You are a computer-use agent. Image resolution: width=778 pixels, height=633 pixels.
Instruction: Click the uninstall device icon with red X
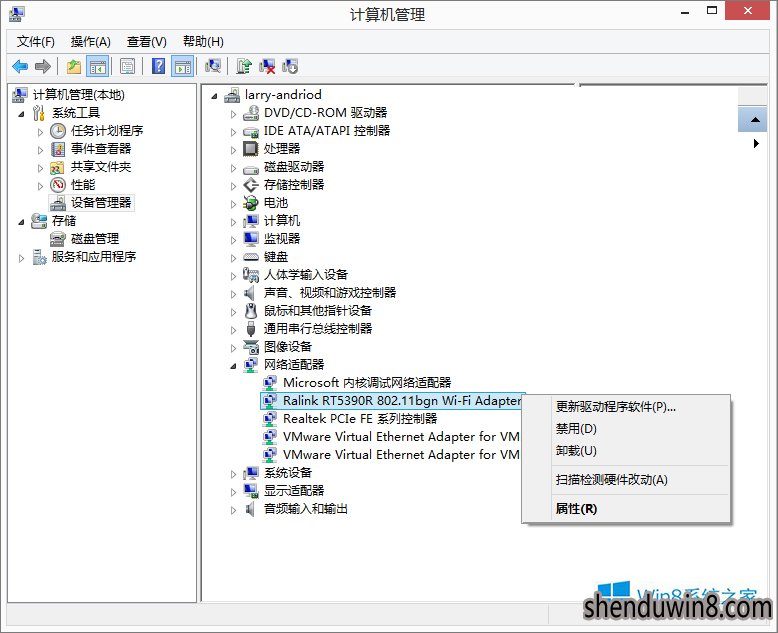(x=267, y=66)
